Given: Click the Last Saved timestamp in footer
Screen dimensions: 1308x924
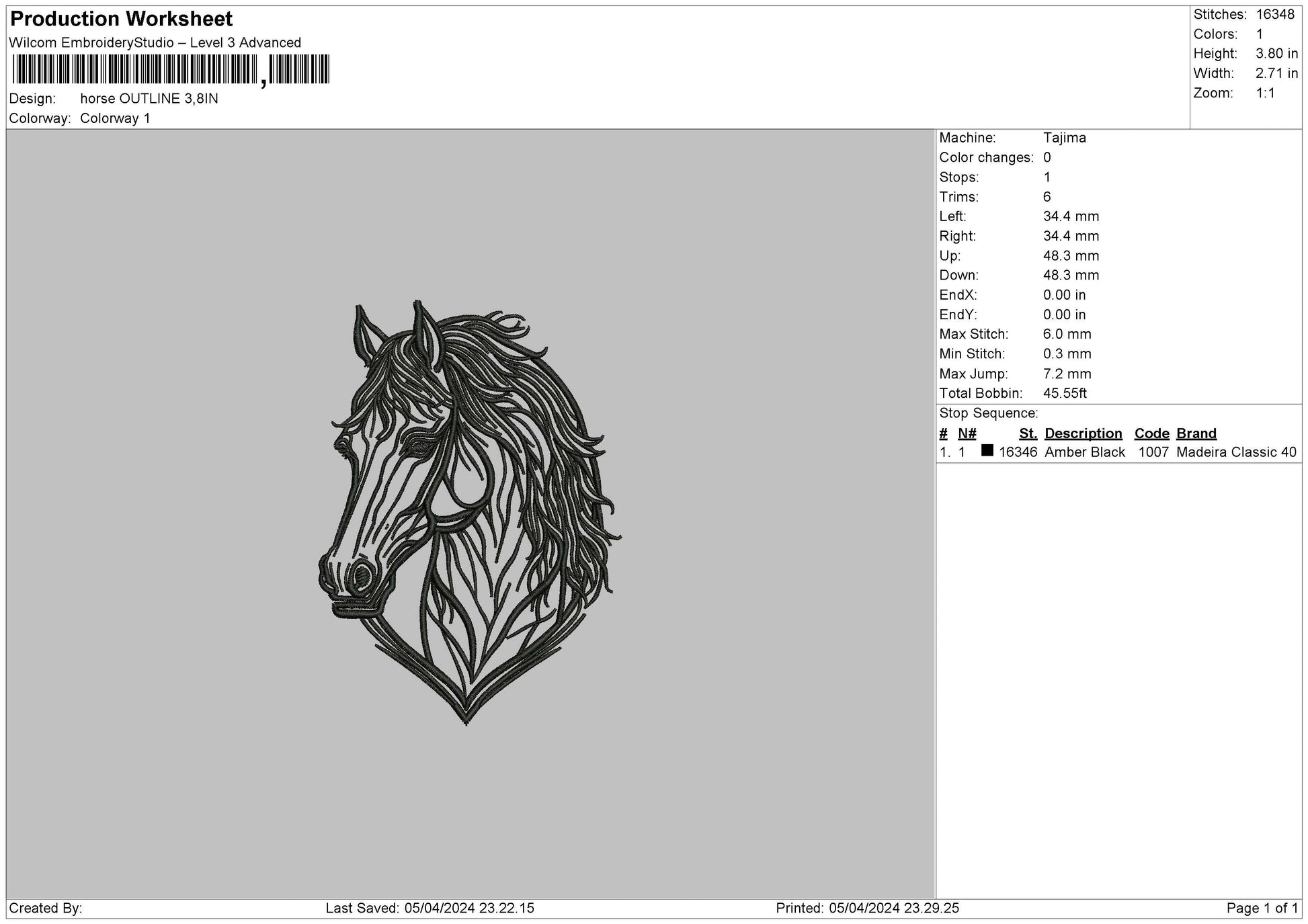Looking at the screenshot, I should pos(430,909).
